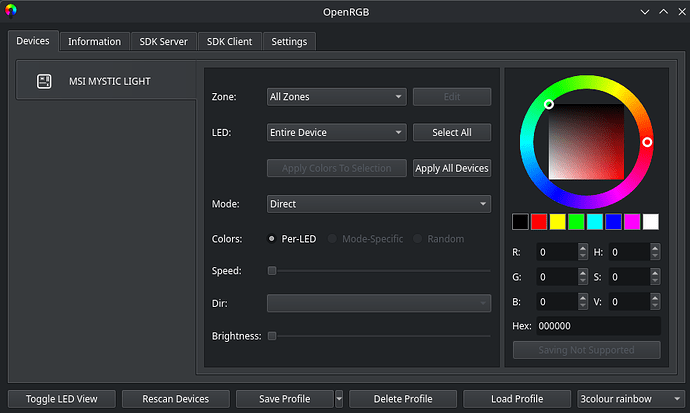
Task: Click the Toggle LED View button
Action: [x=62, y=399]
